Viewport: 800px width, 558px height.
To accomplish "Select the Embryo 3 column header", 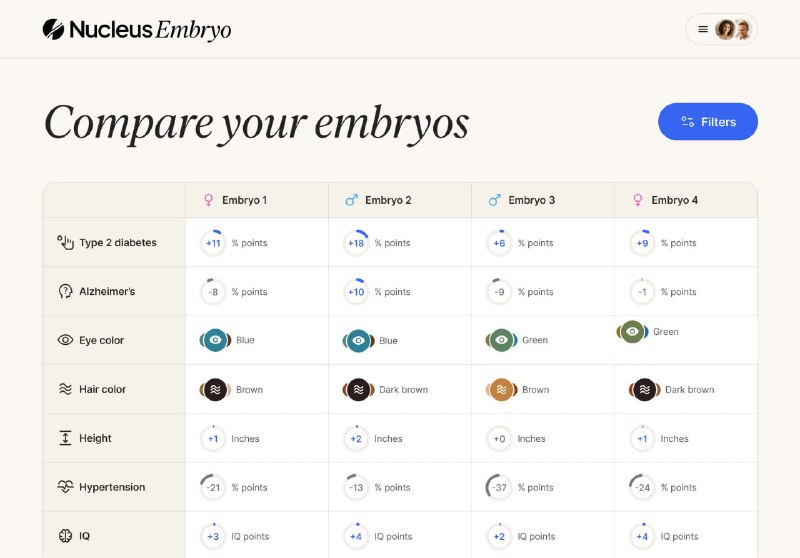I will pos(543,200).
